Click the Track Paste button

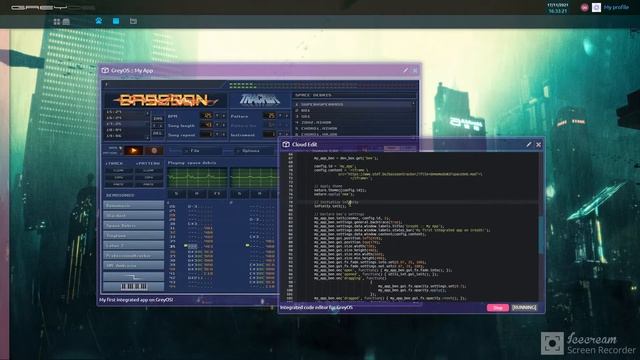[x=119, y=184]
